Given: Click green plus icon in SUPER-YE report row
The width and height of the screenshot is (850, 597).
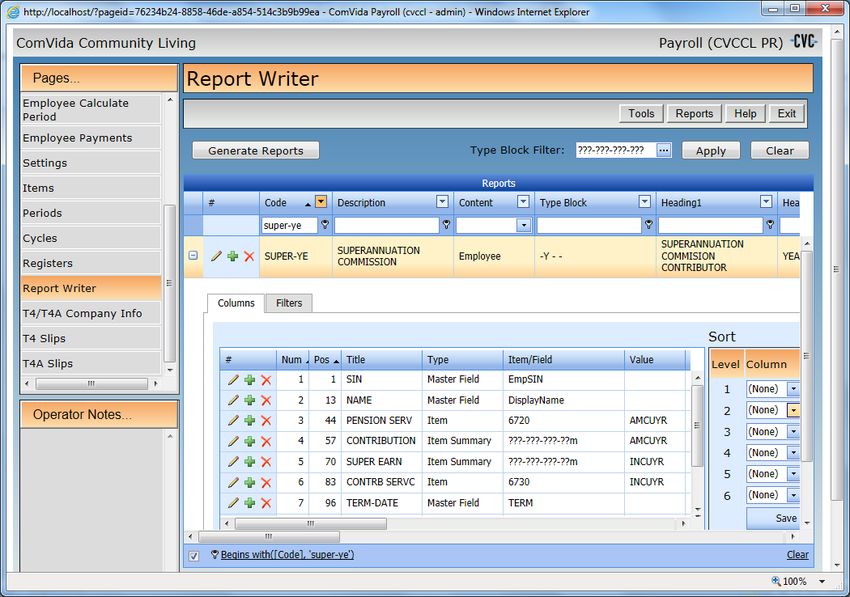Looking at the screenshot, I should pyautogui.click(x=232, y=257).
